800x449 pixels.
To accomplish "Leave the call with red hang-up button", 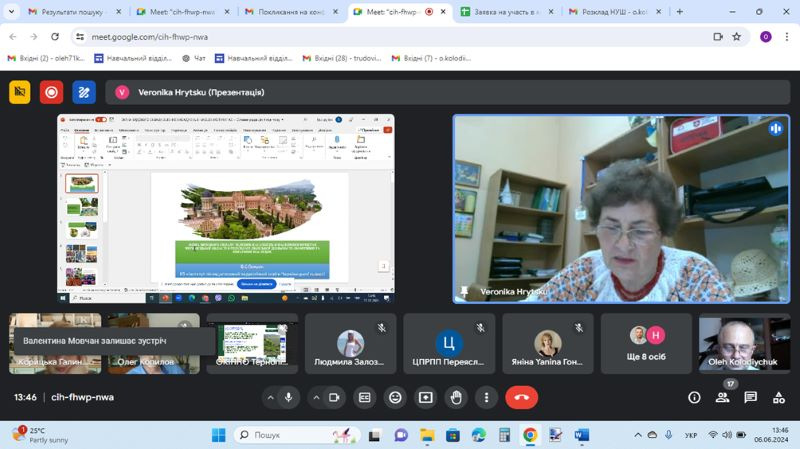I will [521, 397].
